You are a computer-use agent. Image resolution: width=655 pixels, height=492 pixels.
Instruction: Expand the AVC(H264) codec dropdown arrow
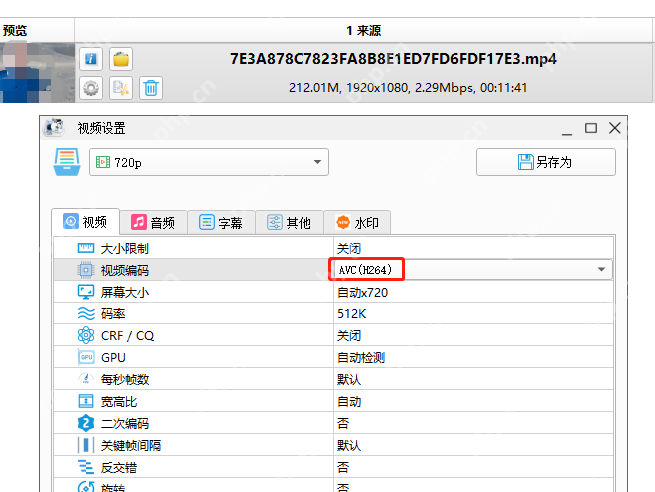click(602, 269)
